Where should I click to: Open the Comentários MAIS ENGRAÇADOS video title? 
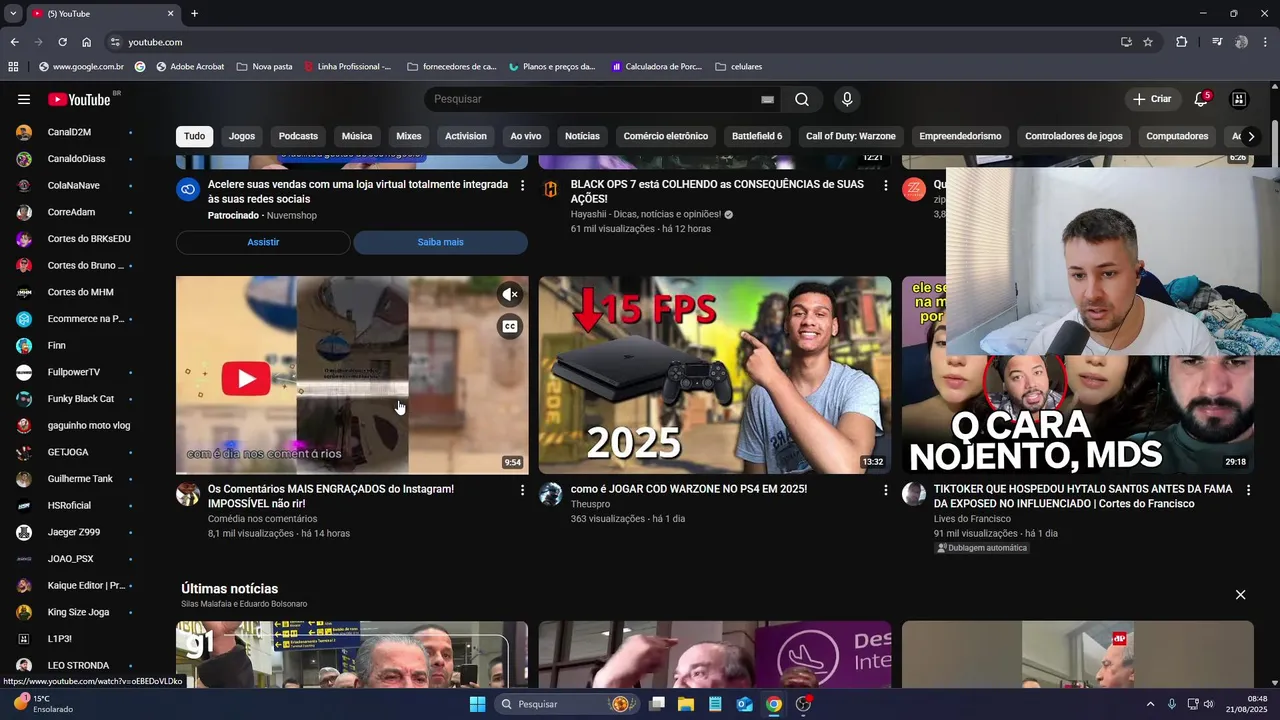(x=331, y=496)
